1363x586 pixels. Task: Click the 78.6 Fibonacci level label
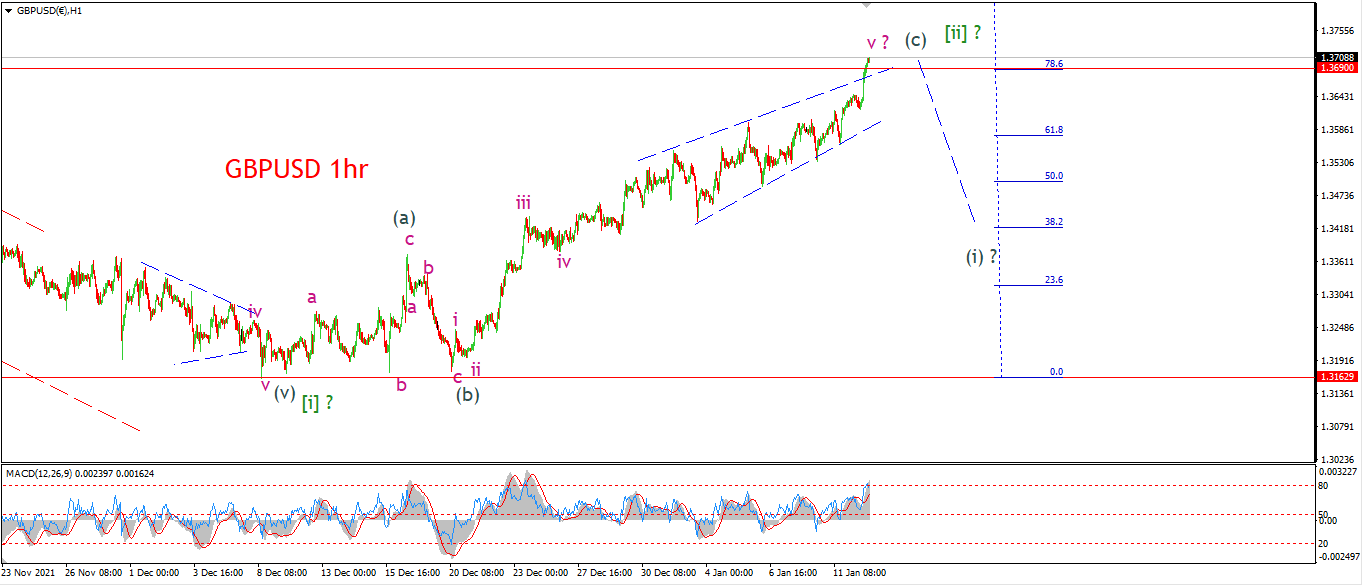pyautogui.click(x=1053, y=64)
